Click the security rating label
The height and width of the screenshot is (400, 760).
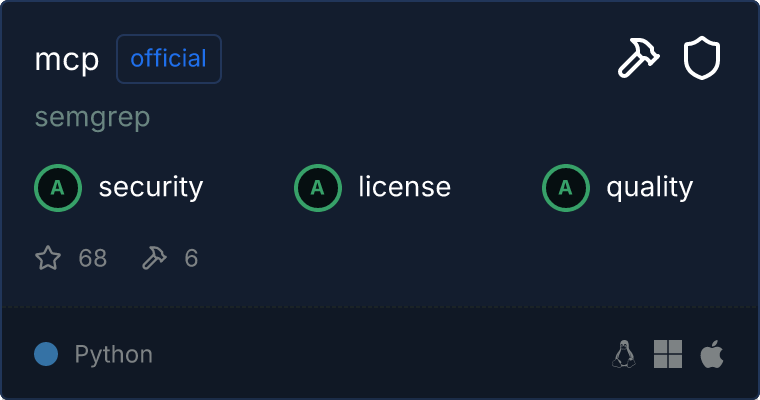[151, 187]
